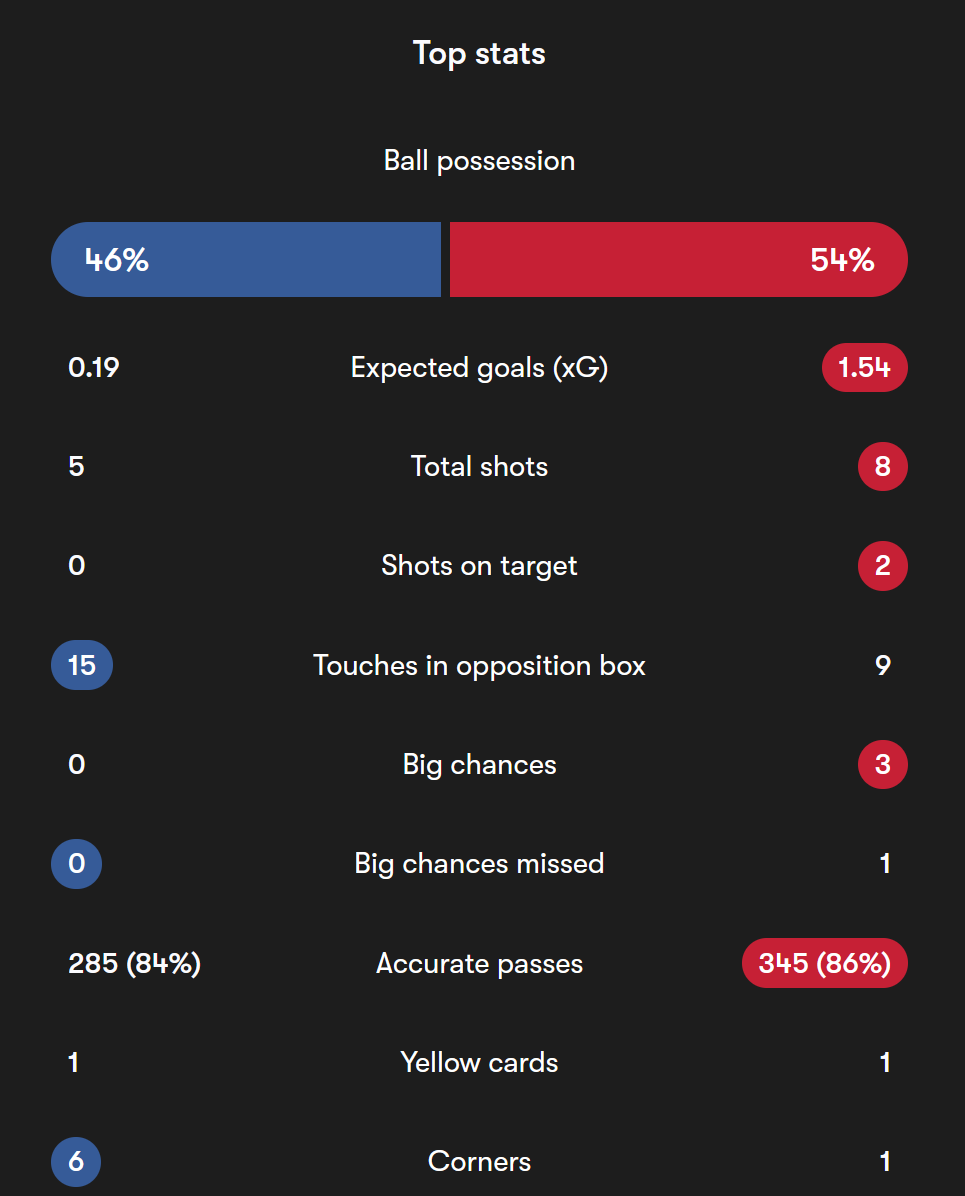The image size is (965, 1196).
Task: Click the blue 15 touches badge
Action: [82, 665]
